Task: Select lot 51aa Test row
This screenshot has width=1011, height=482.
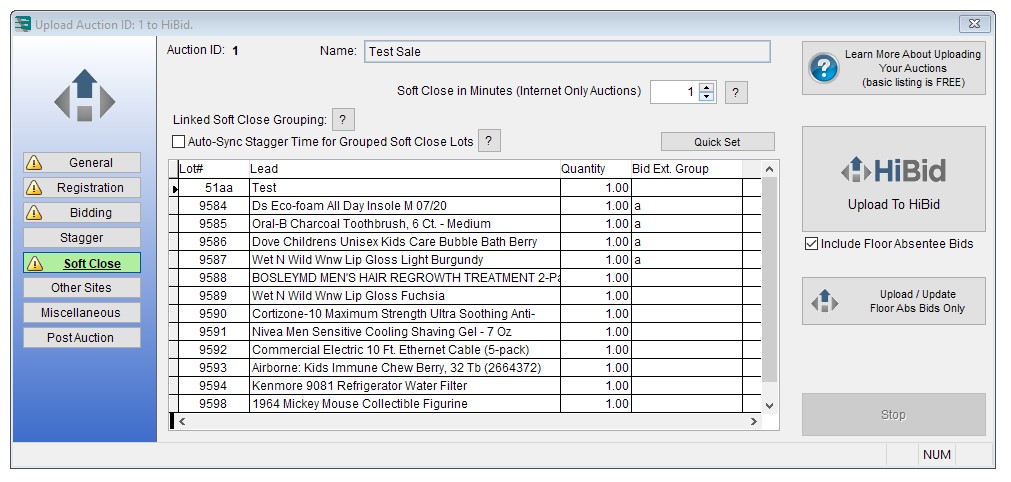Action: pyautogui.click(x=465, y=188)
